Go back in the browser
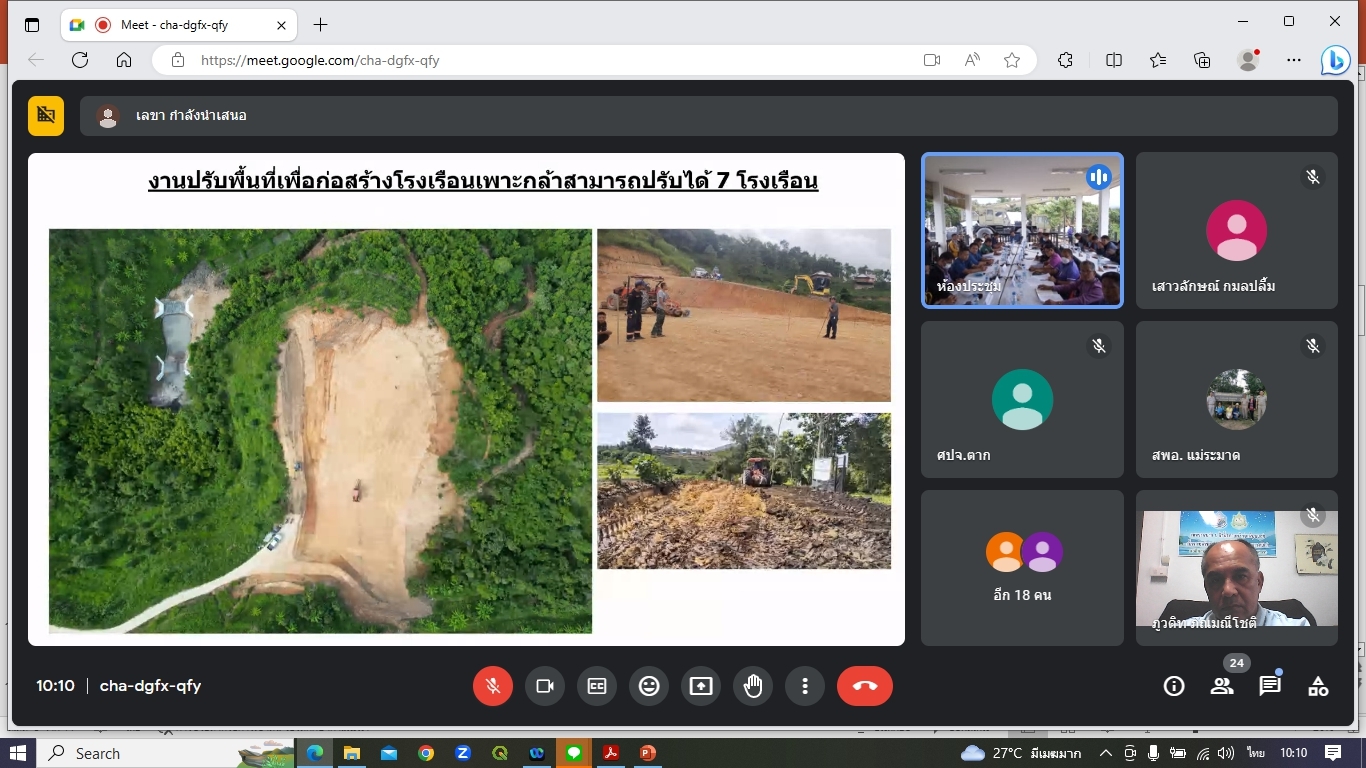The height and width of the screenshot is (768, 1366). tap(36, 60)
